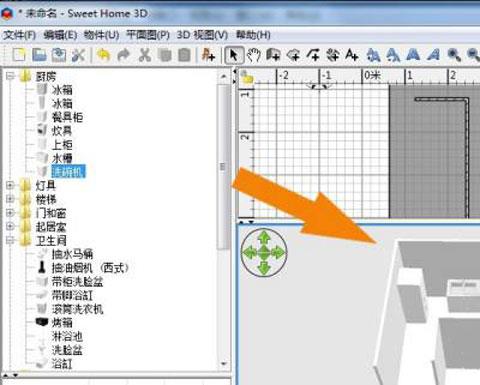This screenshot has height=385, width=480.
Task: Click the highlighted 洗碗机 item
Action: click(68, 172)
